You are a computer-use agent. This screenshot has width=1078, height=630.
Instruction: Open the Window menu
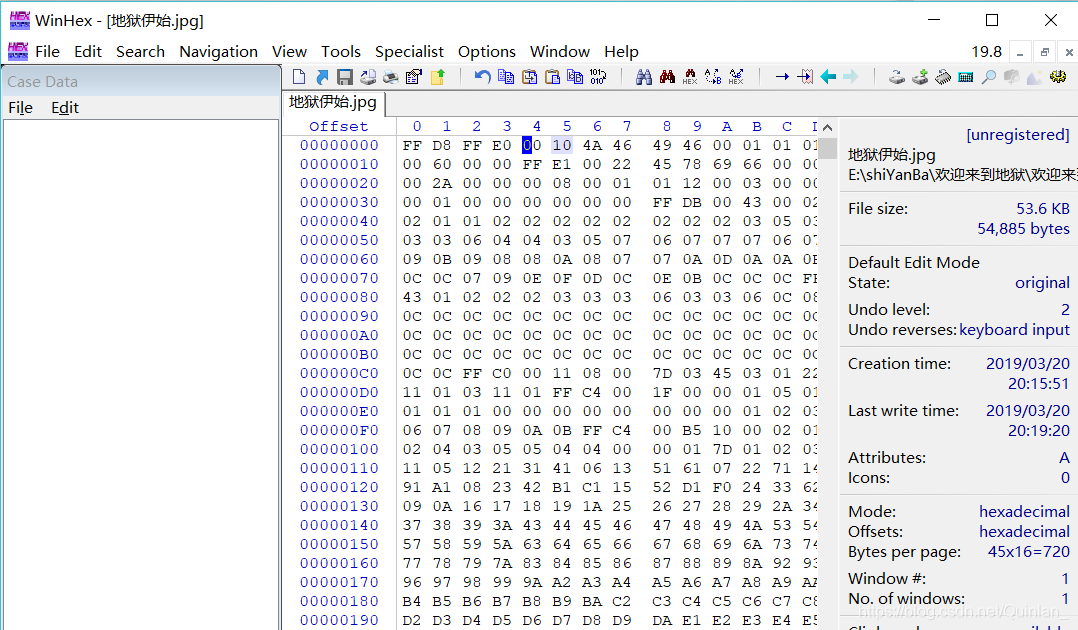tap(560, 52)
